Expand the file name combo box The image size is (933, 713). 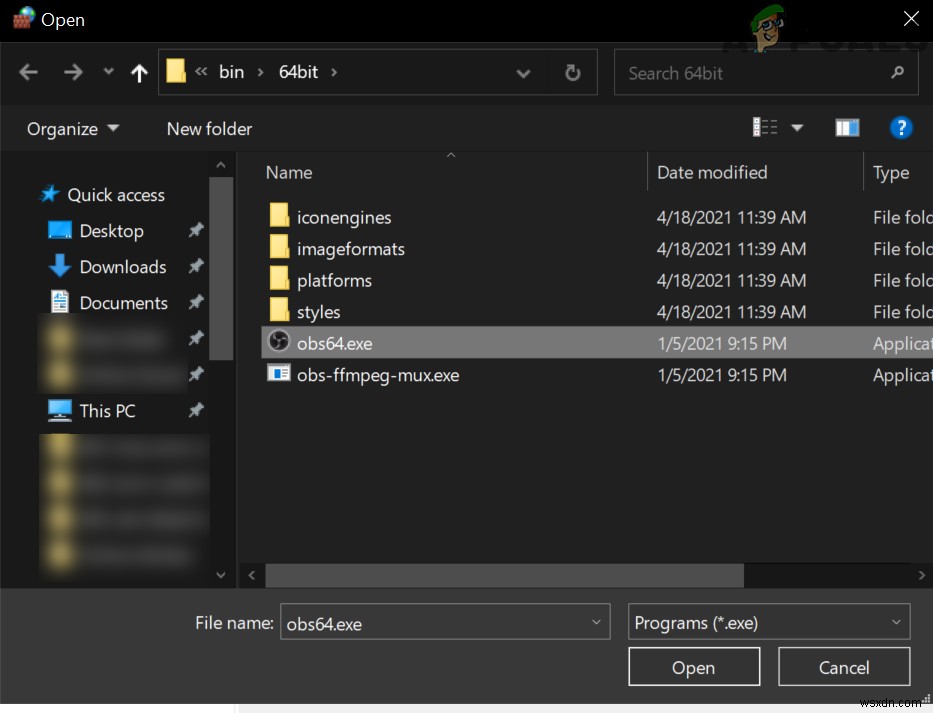(x=594, y=622)
